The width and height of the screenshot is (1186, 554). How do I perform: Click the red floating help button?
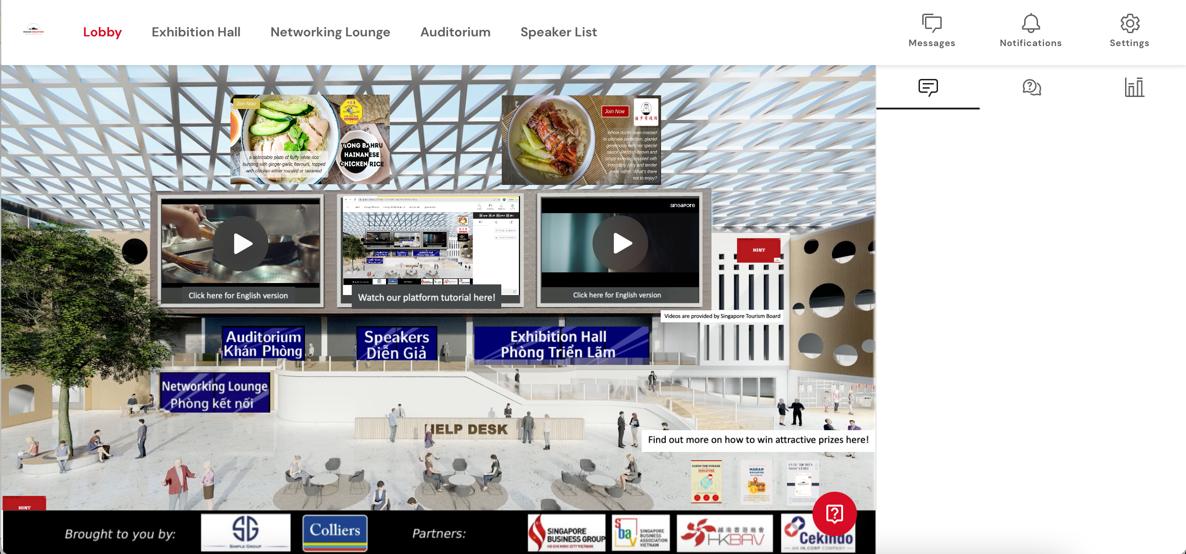pyautogui.click(x=834, y=514)
